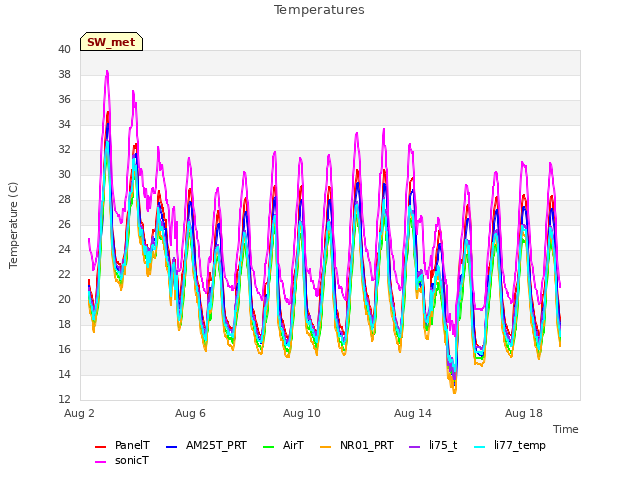This screenshot has height=480, width=640.
Task: Click the Aug 10 x-axis label
Action: tap(302, 413)
